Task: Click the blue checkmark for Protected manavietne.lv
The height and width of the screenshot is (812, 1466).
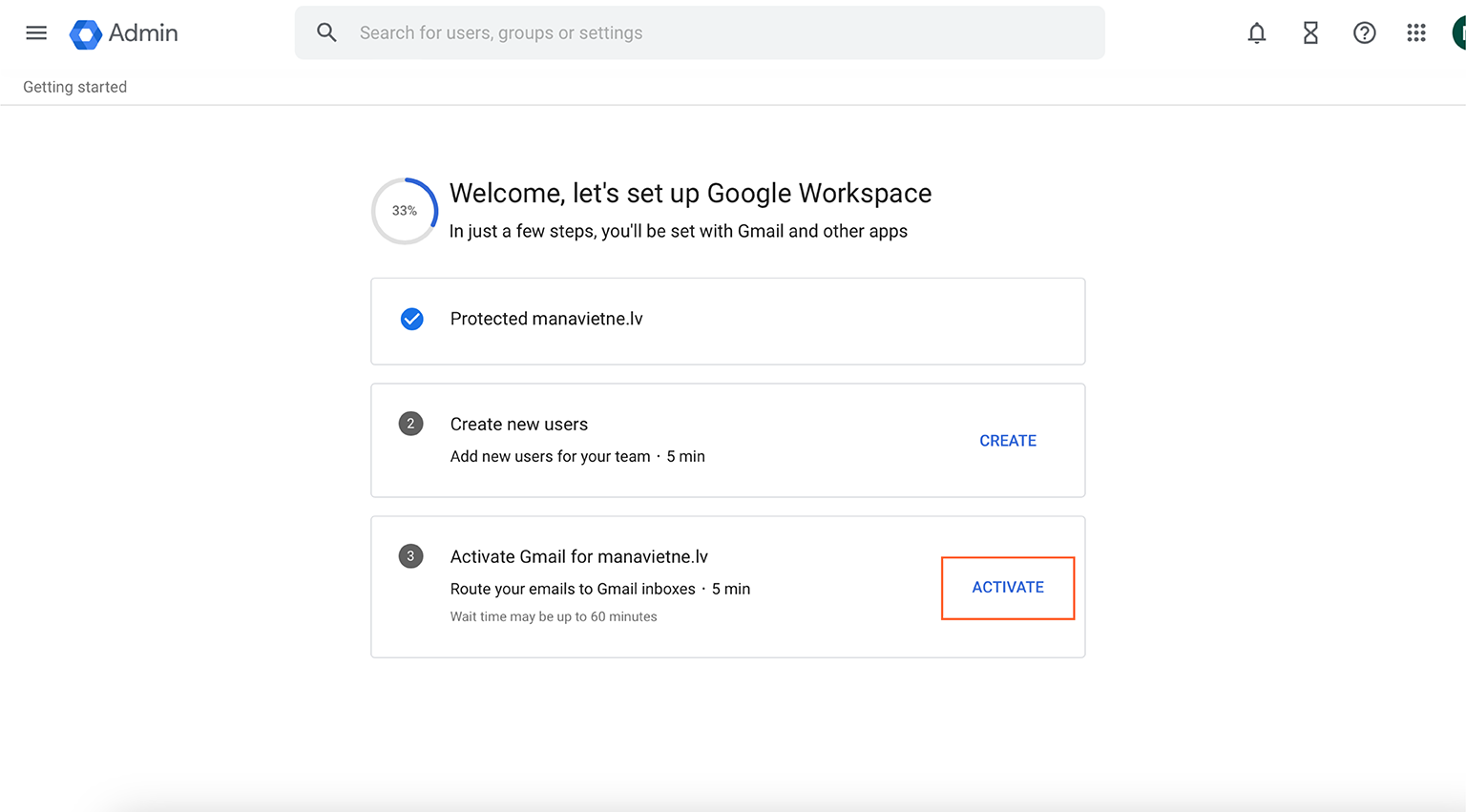Action: coord(412,319)
